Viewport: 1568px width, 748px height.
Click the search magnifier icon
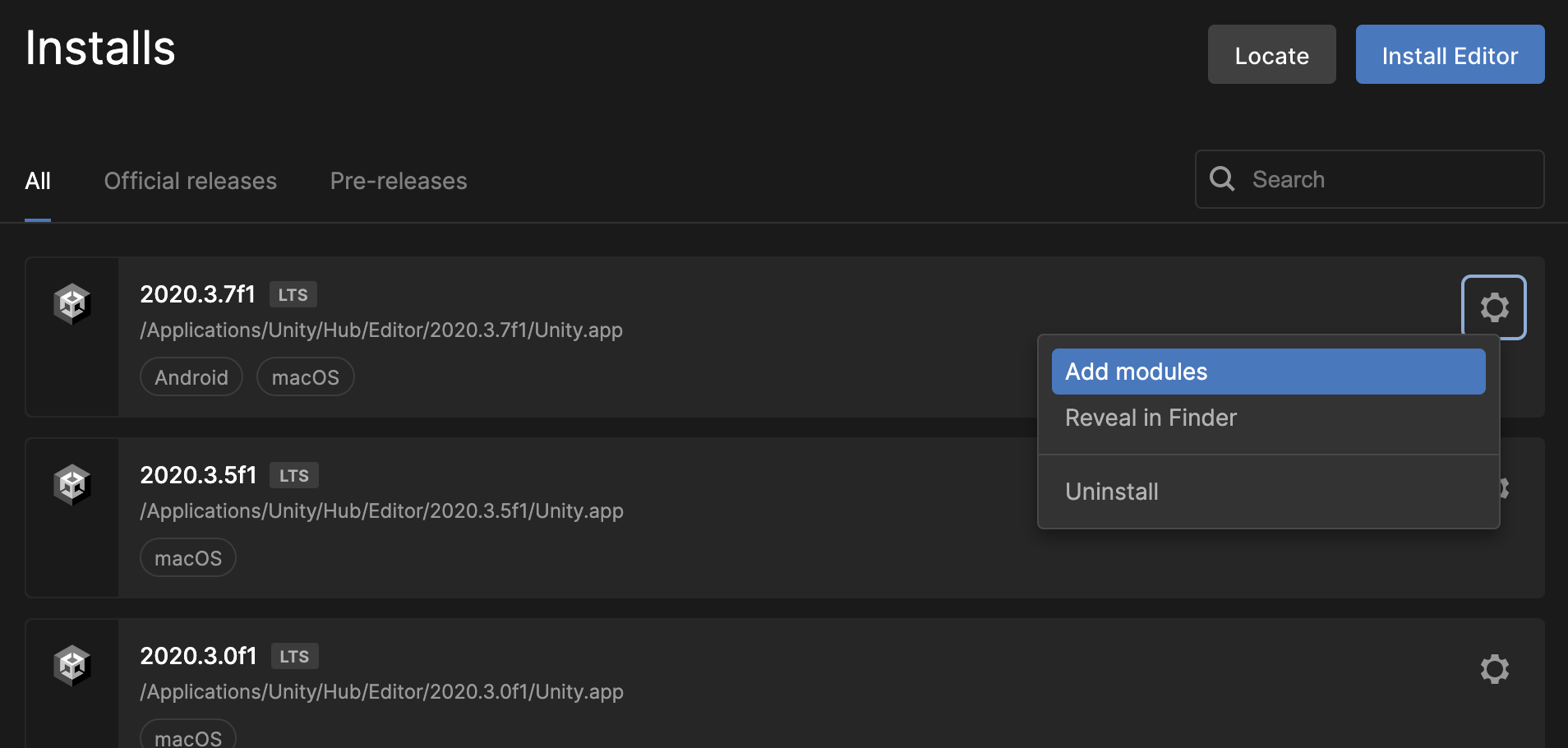[x=1222, y=179]
